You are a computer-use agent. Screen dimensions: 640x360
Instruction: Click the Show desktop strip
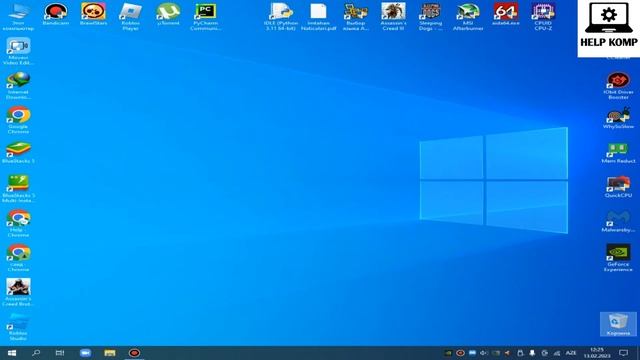point(638,353)
